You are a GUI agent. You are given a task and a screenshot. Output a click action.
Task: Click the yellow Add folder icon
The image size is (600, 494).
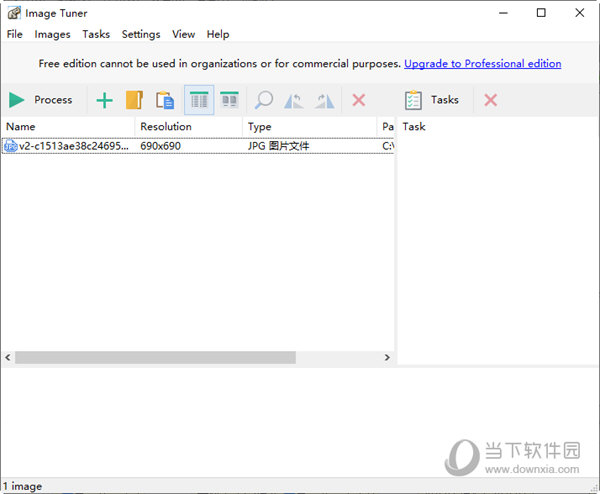(x=134, y=100)
